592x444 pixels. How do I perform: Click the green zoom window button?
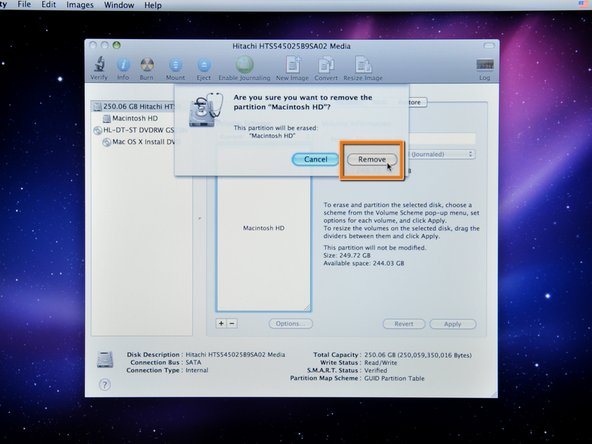click(x=116, y=45)
